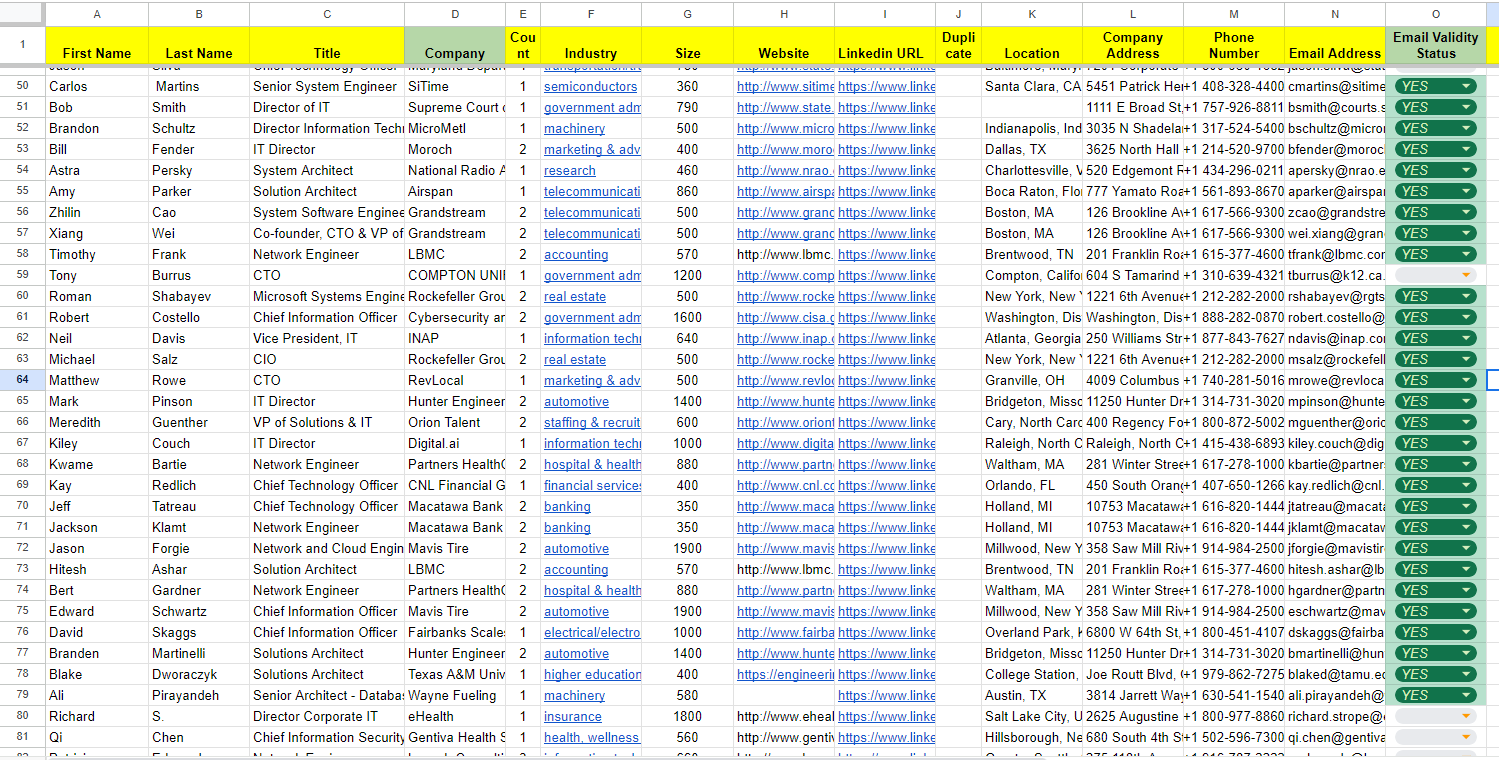Select the Pirayandeh last name cell
The width and height of the screenshot is (1499, 760).
point(199,695)
